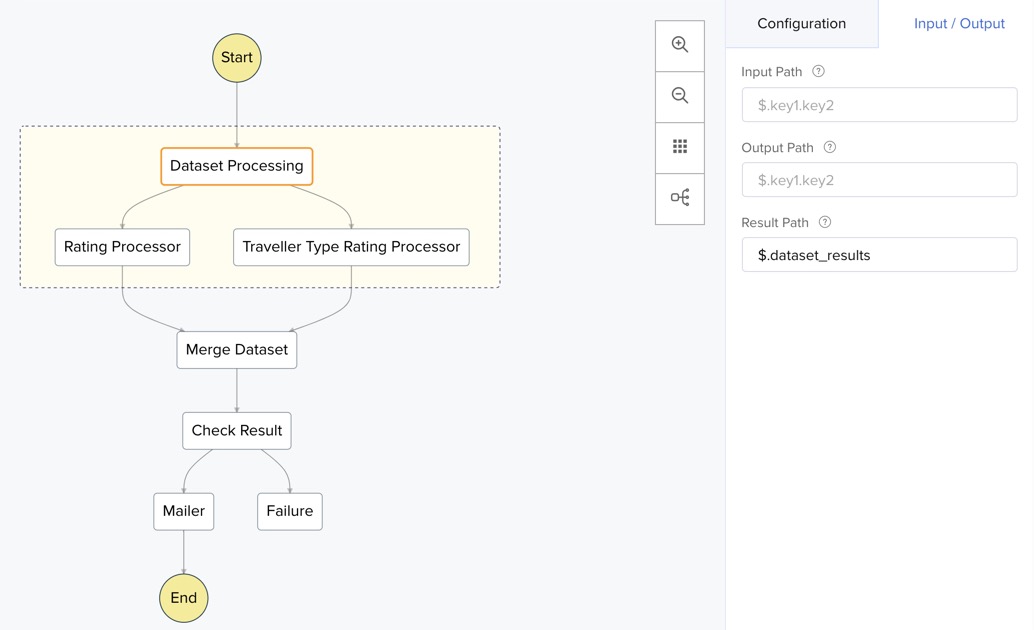Screen dimensions: 1034x630
Task: Select the Check Result node
Action: coord(237,431)
